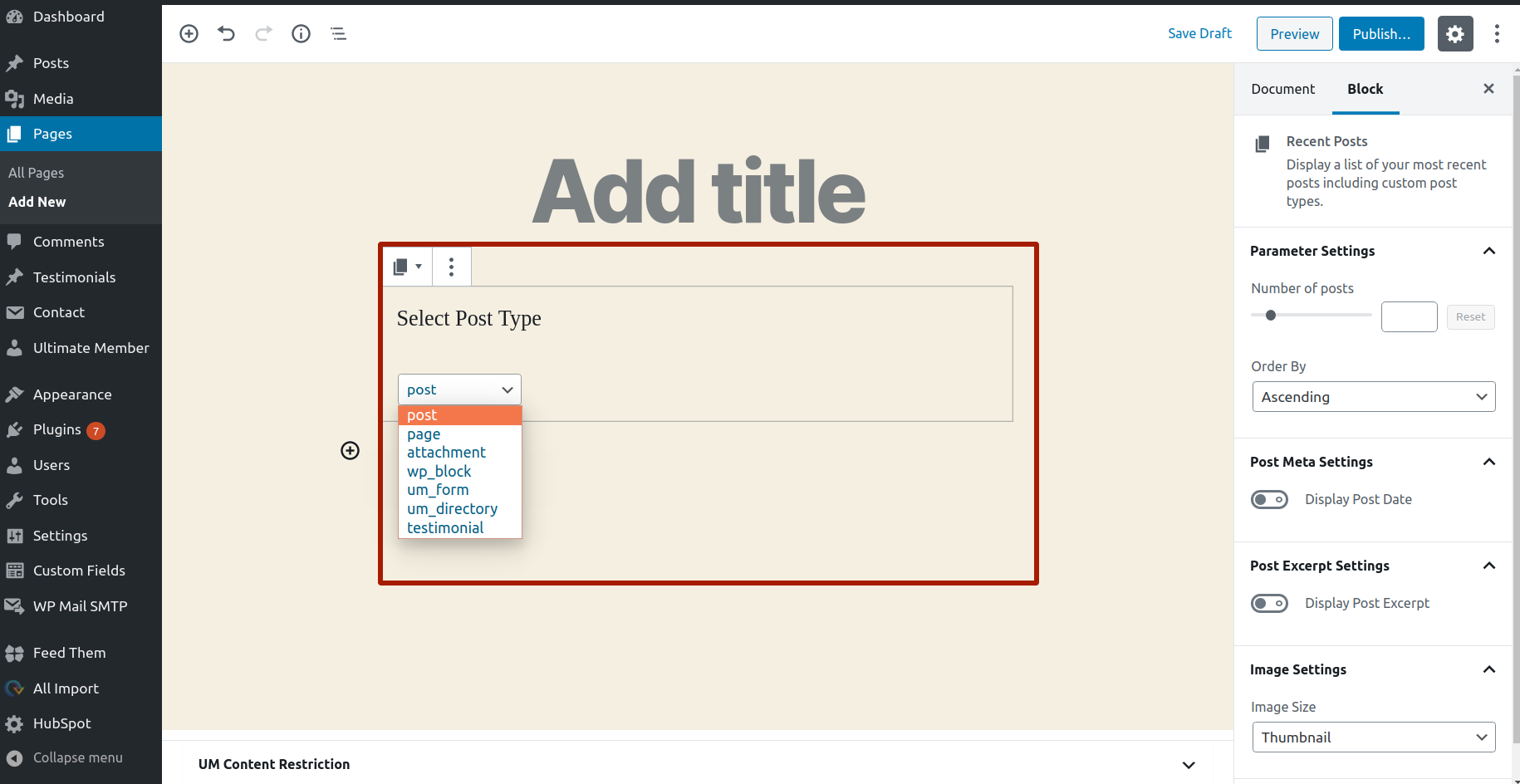Select testimonial from post type list

pos(445,528)
